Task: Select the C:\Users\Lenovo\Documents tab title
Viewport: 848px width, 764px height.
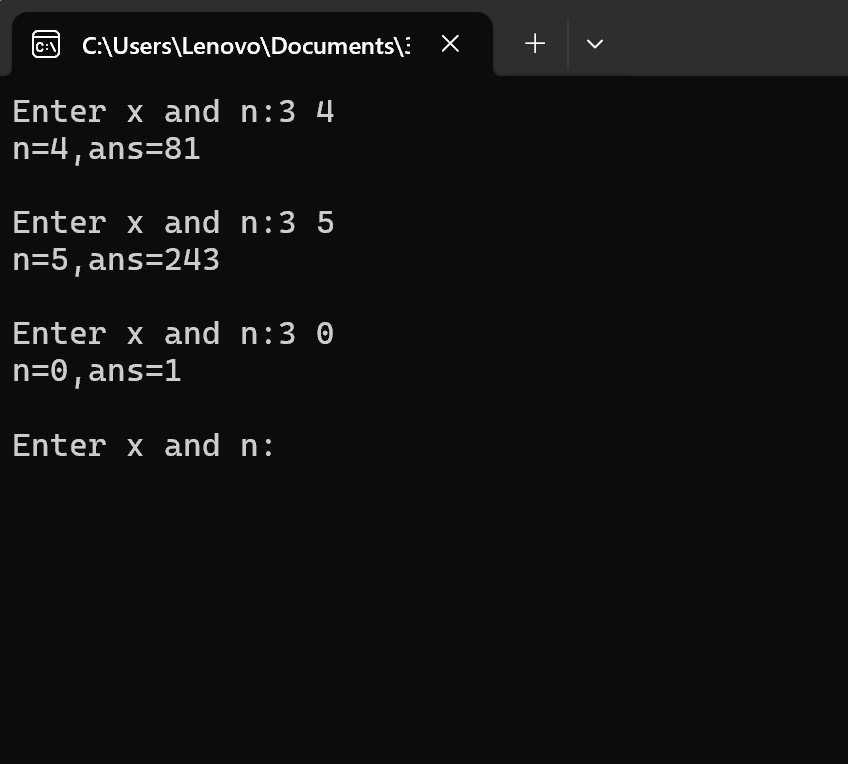Action: [246, 46]
